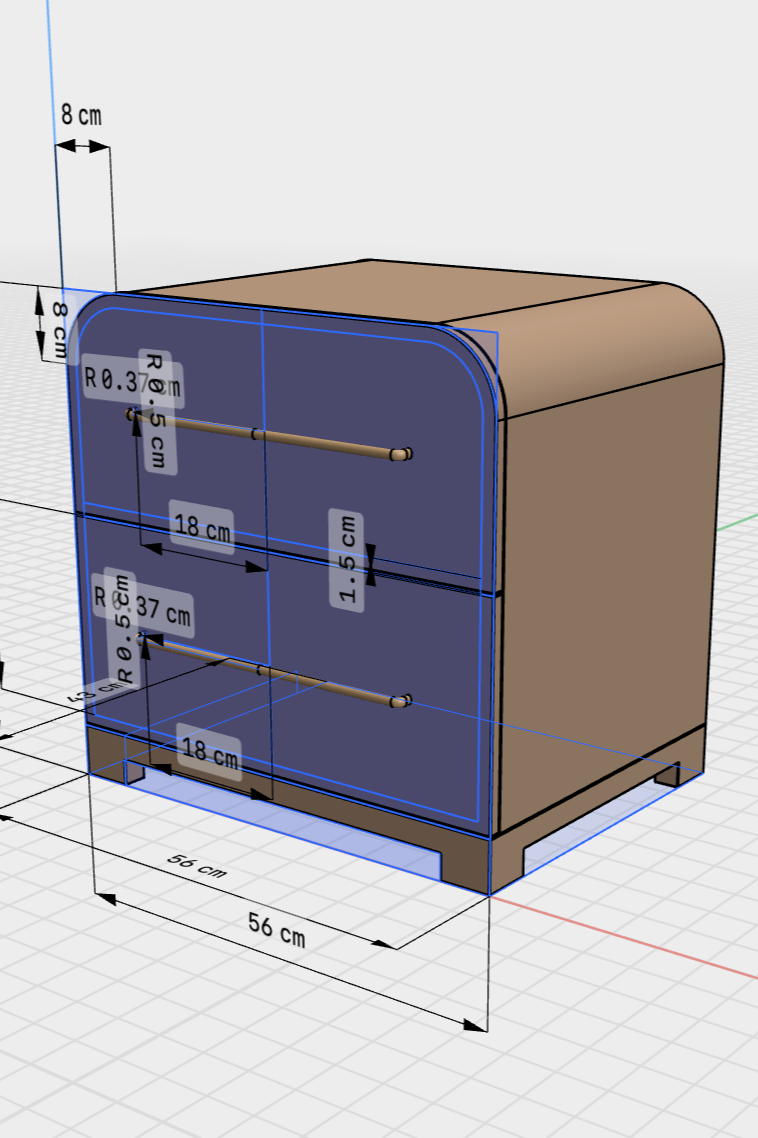The height and width of the screenshot is (1138, 758).
Task: Click the 18 cm dimension over the base plinth
Action: click(x=209, y=752)
